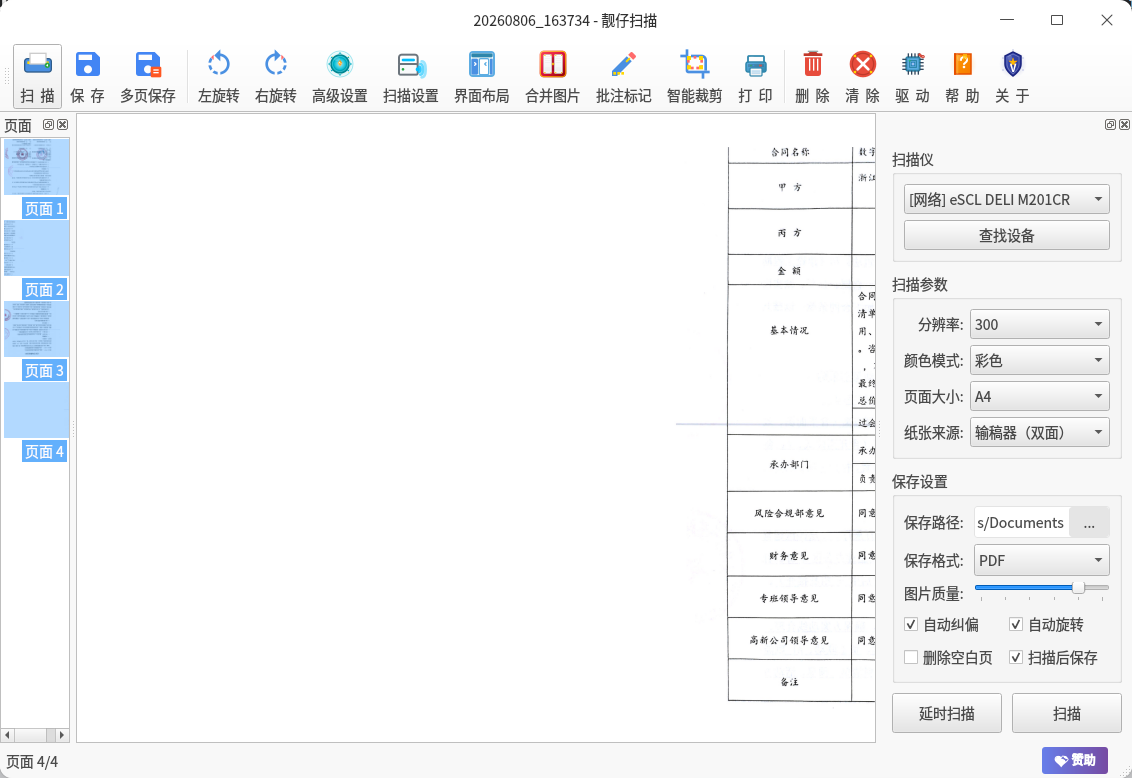The height and width of the screenshot is (778, 1132).
Task: Use 智能裁剪 smart crop tool
Action: (695, 76)
